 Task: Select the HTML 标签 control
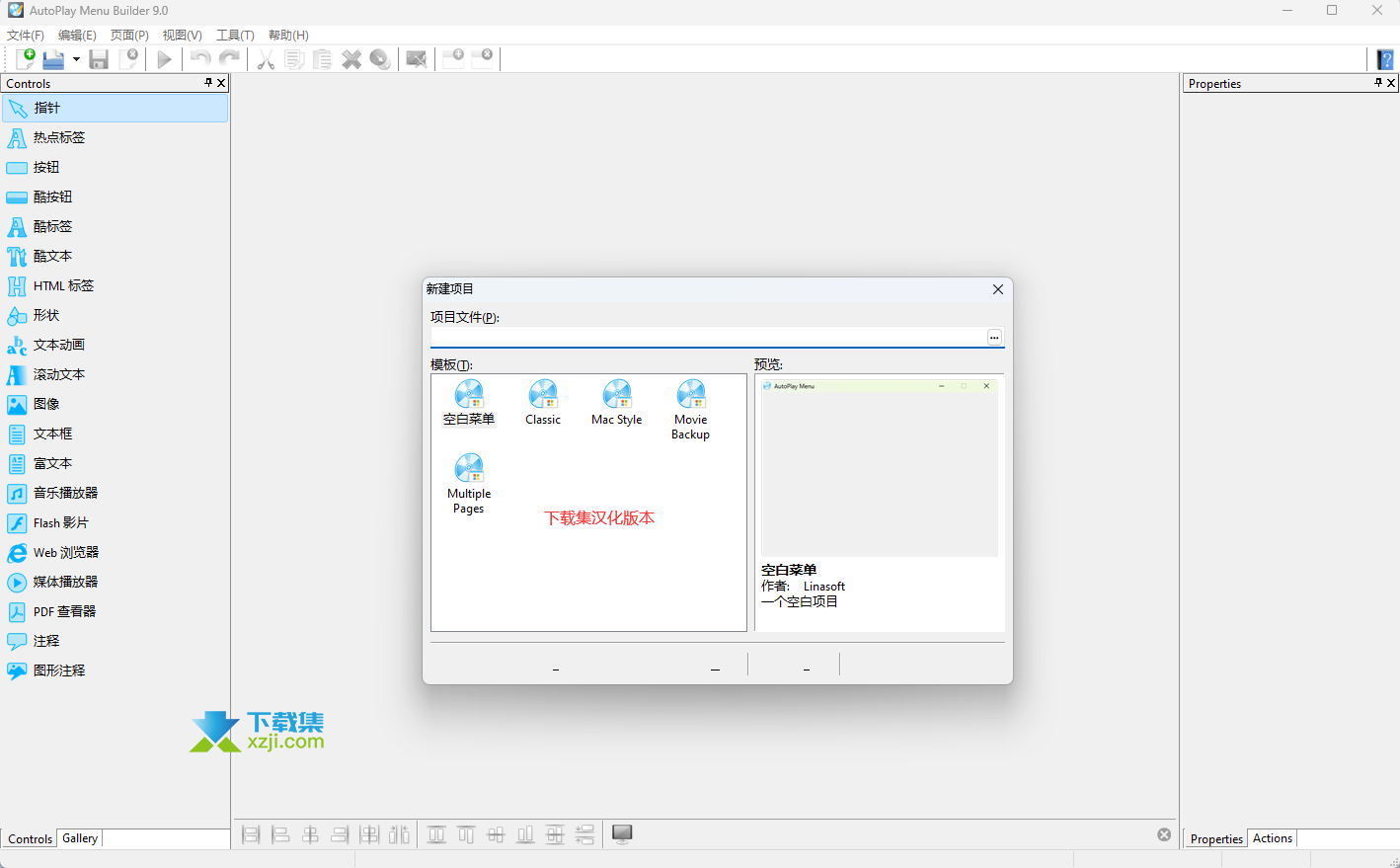pyautogui.click(x=116, y=285)
